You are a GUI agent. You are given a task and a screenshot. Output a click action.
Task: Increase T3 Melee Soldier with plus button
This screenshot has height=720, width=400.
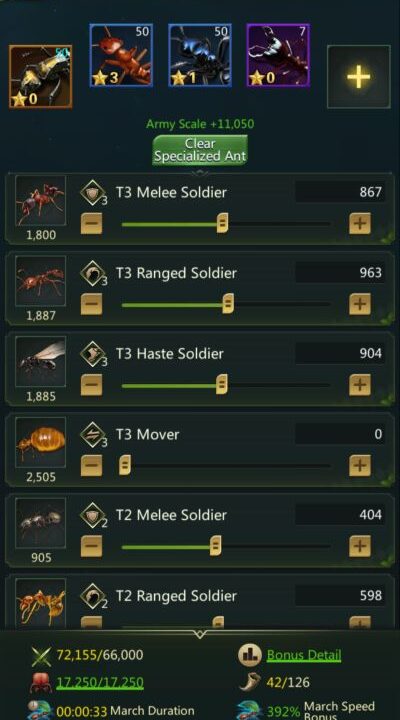click(x=360, y=224)
